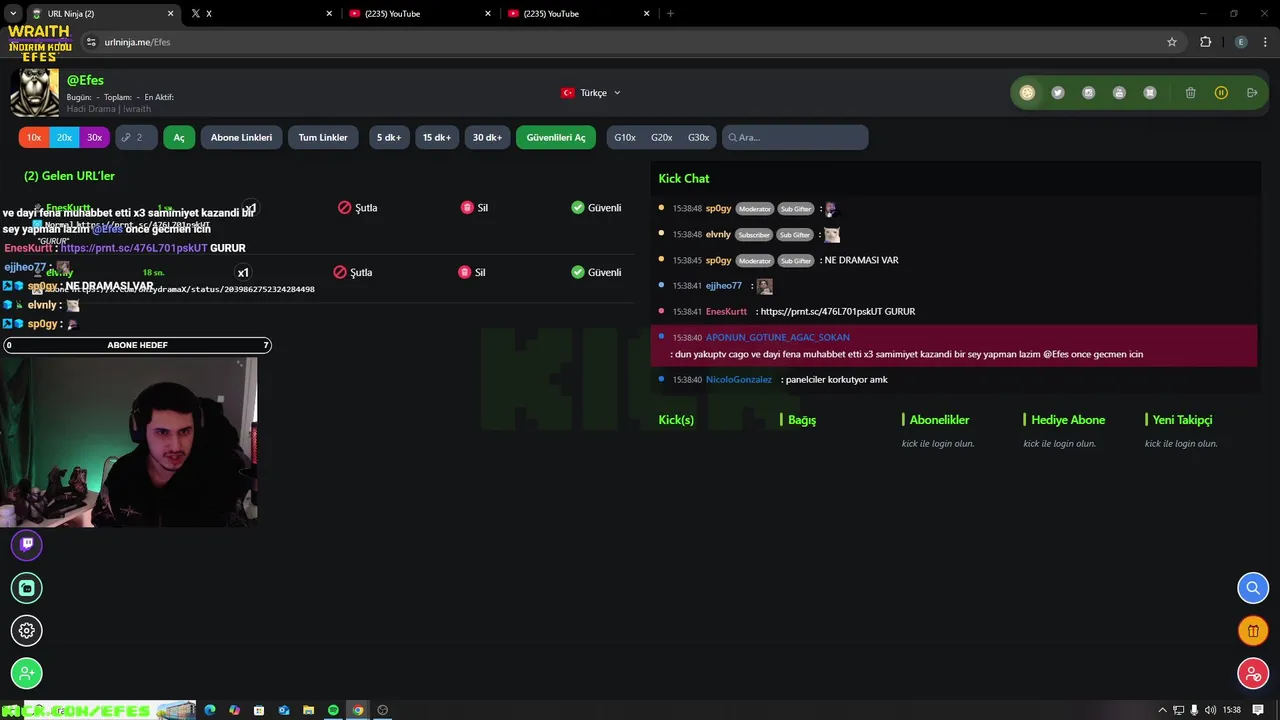Image resolution: width=1280 pixels, height=720 pixels.
Task: Click the green calendar icon in the sidebar
Action: coord(27,588)
